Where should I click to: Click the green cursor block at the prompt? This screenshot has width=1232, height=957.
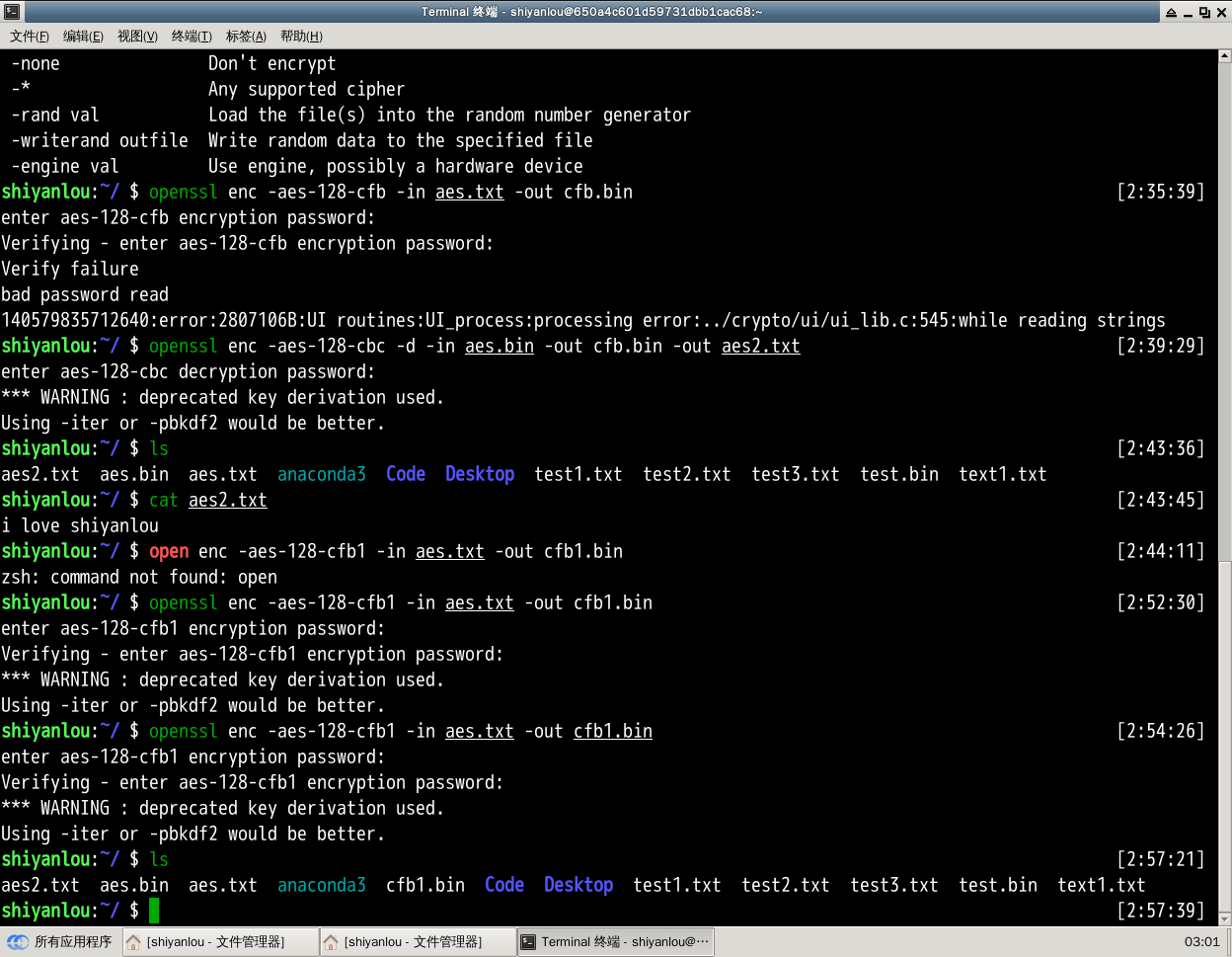tap(154, 911)
